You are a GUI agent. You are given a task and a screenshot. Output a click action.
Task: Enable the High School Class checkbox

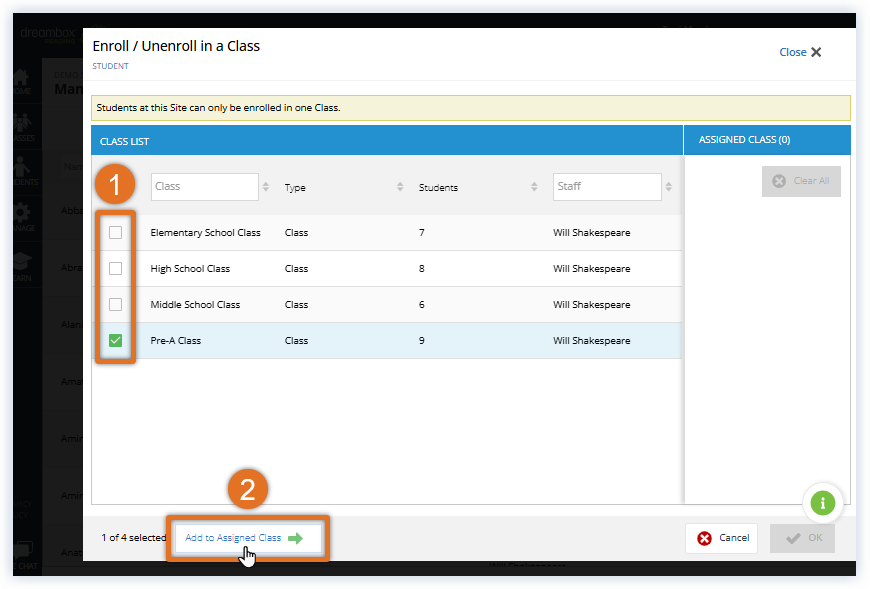[x=115, y=268]
